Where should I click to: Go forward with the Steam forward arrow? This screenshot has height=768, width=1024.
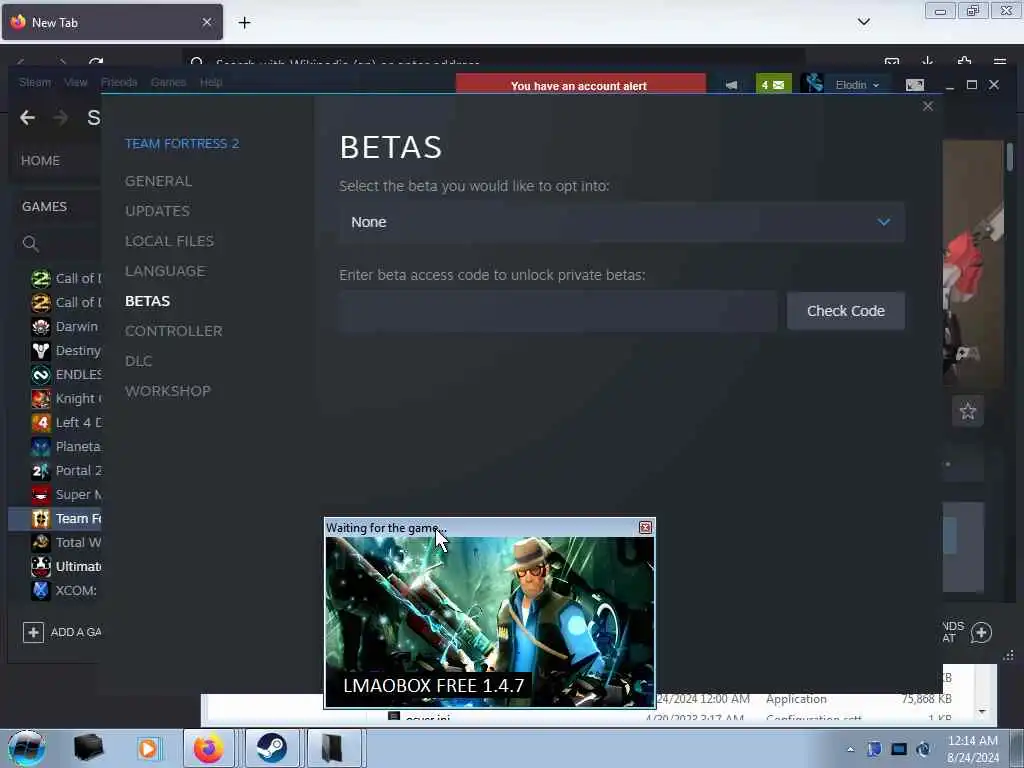pyautogui.click(x=61, y=118)
